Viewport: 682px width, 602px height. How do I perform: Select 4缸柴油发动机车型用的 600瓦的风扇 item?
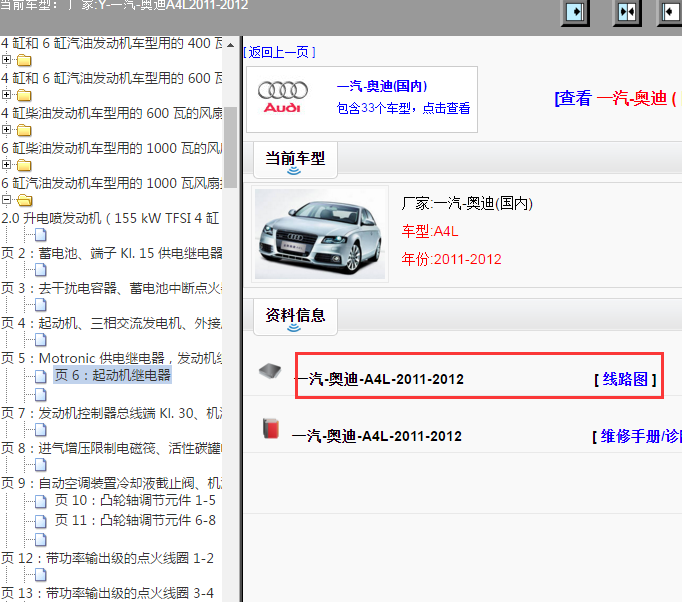[112, 113]
